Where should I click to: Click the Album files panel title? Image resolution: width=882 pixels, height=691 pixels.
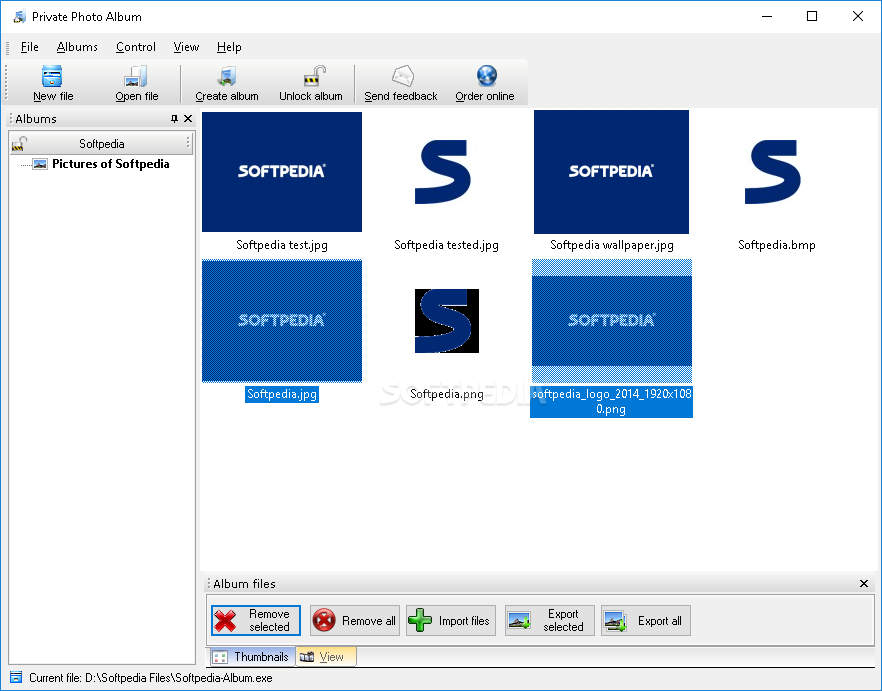pos(244,584)
